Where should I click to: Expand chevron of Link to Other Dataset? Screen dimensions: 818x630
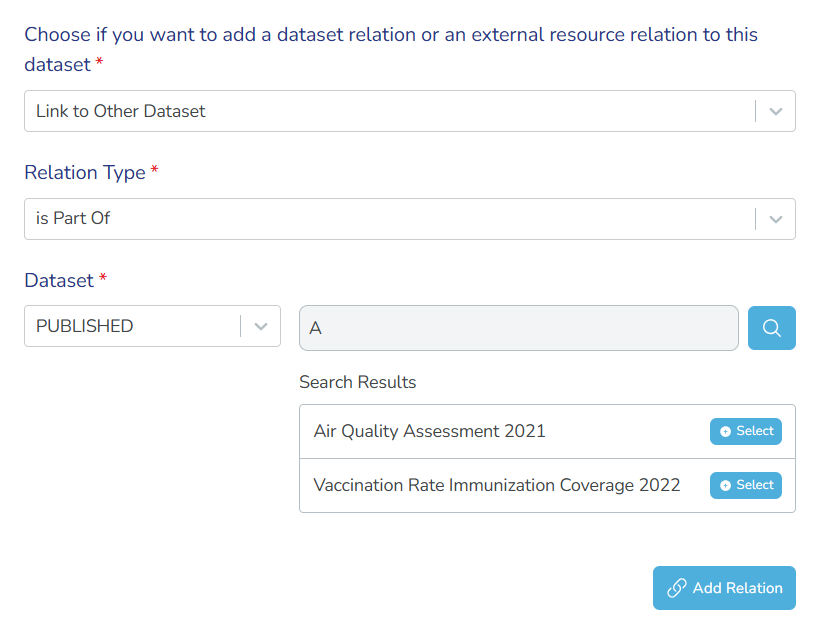[x=775, y=111]
